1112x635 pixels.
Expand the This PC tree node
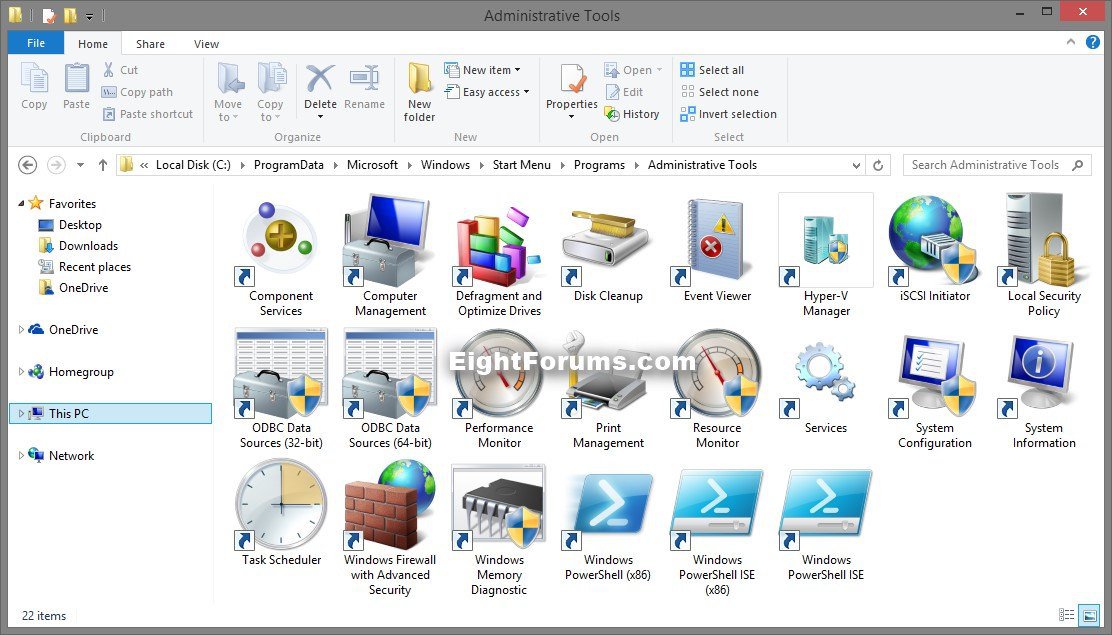tap(21, 413)
